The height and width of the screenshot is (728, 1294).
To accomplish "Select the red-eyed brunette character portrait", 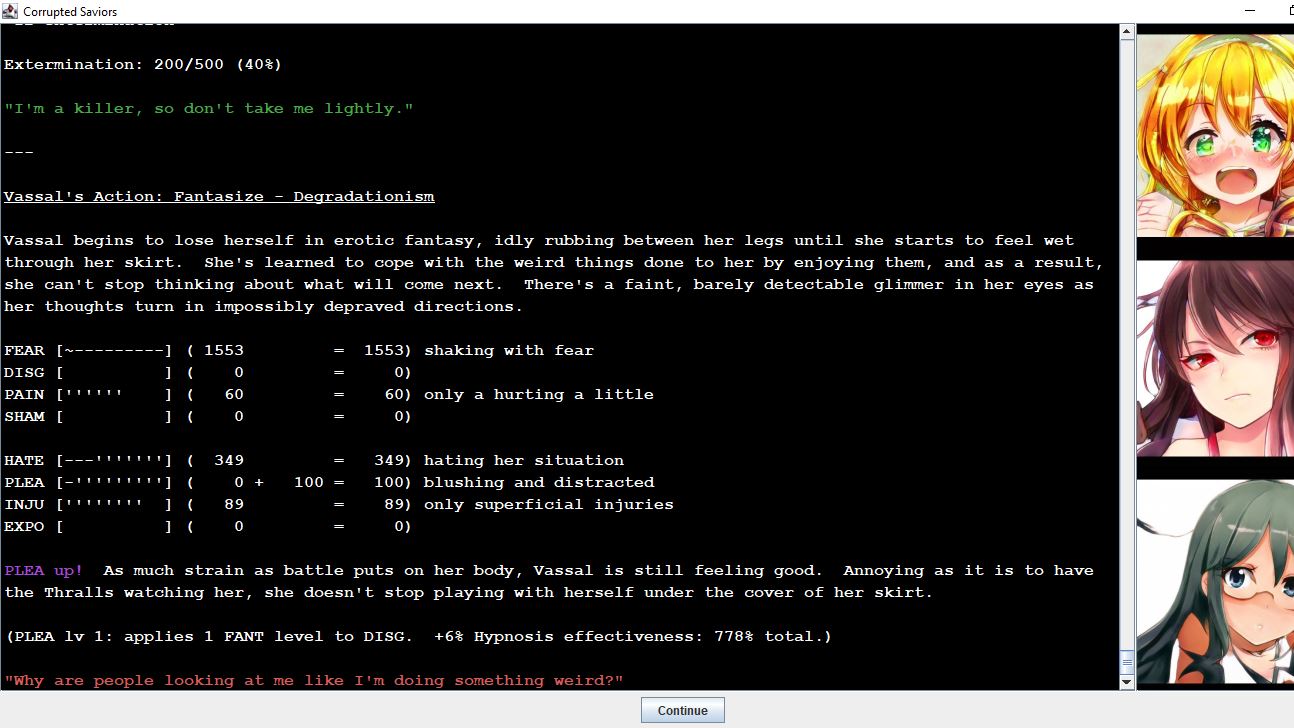I will [x=1215, y=357].
